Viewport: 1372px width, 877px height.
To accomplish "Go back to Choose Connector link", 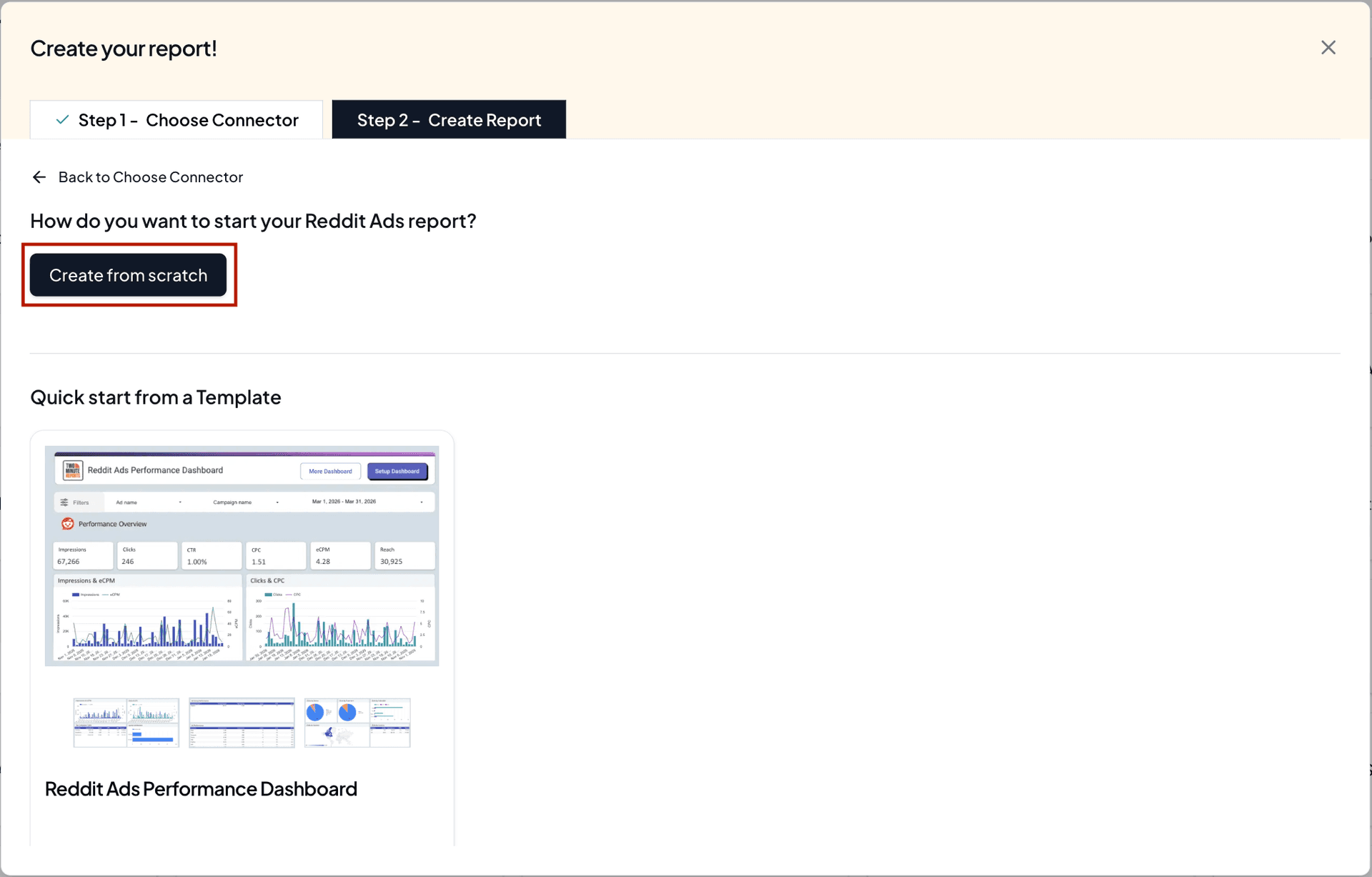I will tap(150, 177).
